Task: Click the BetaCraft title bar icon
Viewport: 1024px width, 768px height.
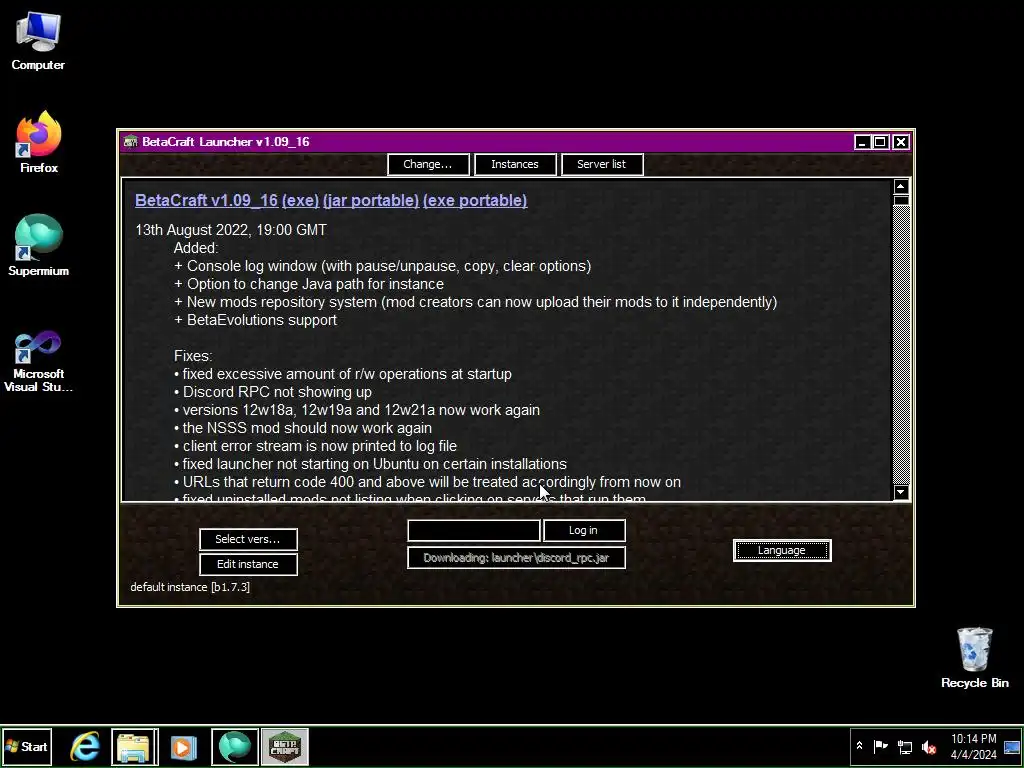Action: 131,142
